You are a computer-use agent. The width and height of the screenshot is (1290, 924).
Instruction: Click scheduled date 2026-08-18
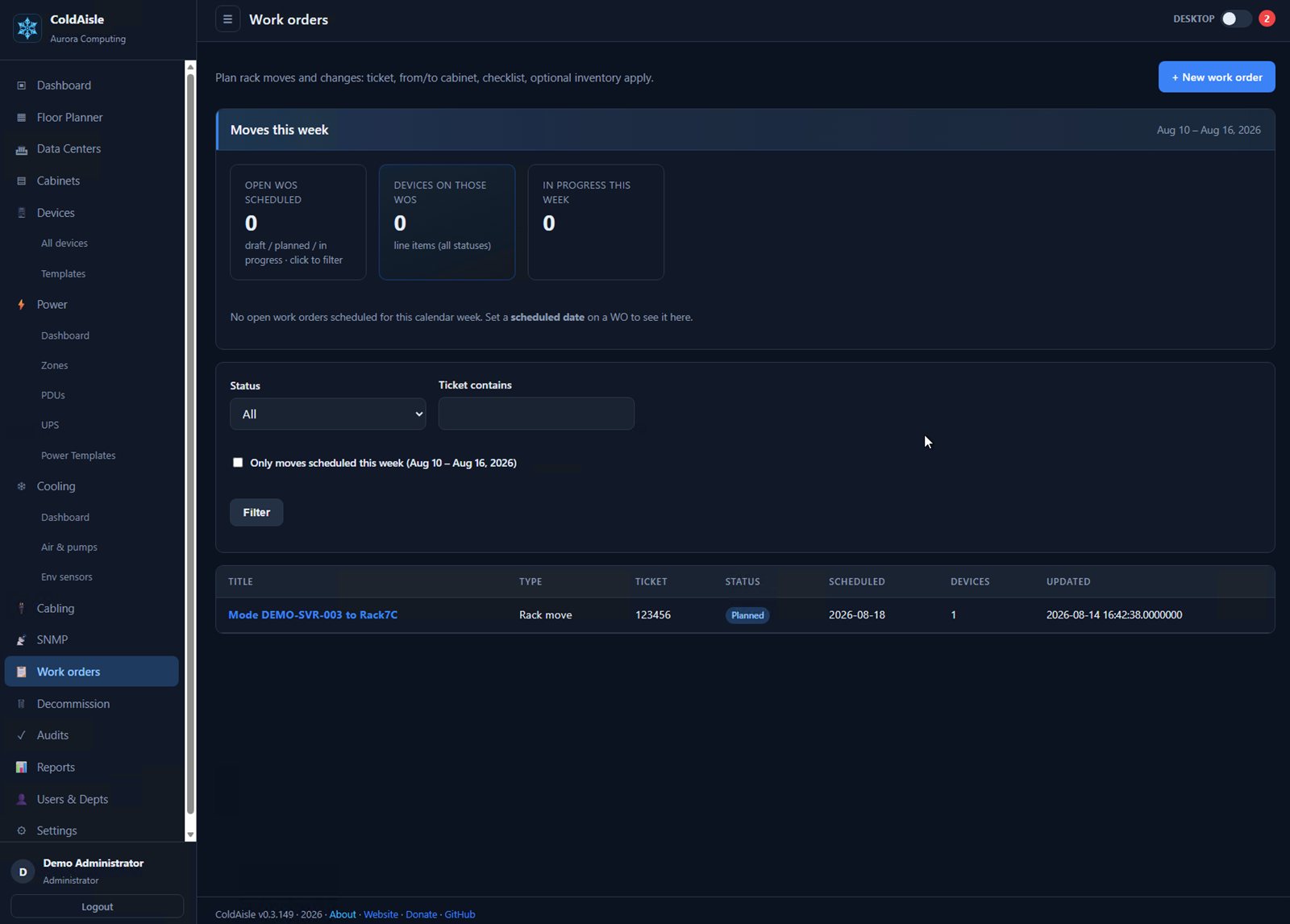click(857, 615)
